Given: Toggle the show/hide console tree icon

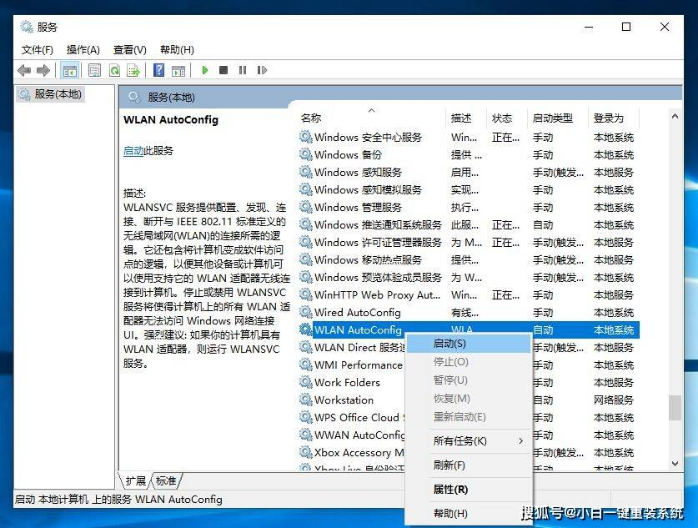Looking at the screenshot, I should pyautogui.click(x=69, y=70).
